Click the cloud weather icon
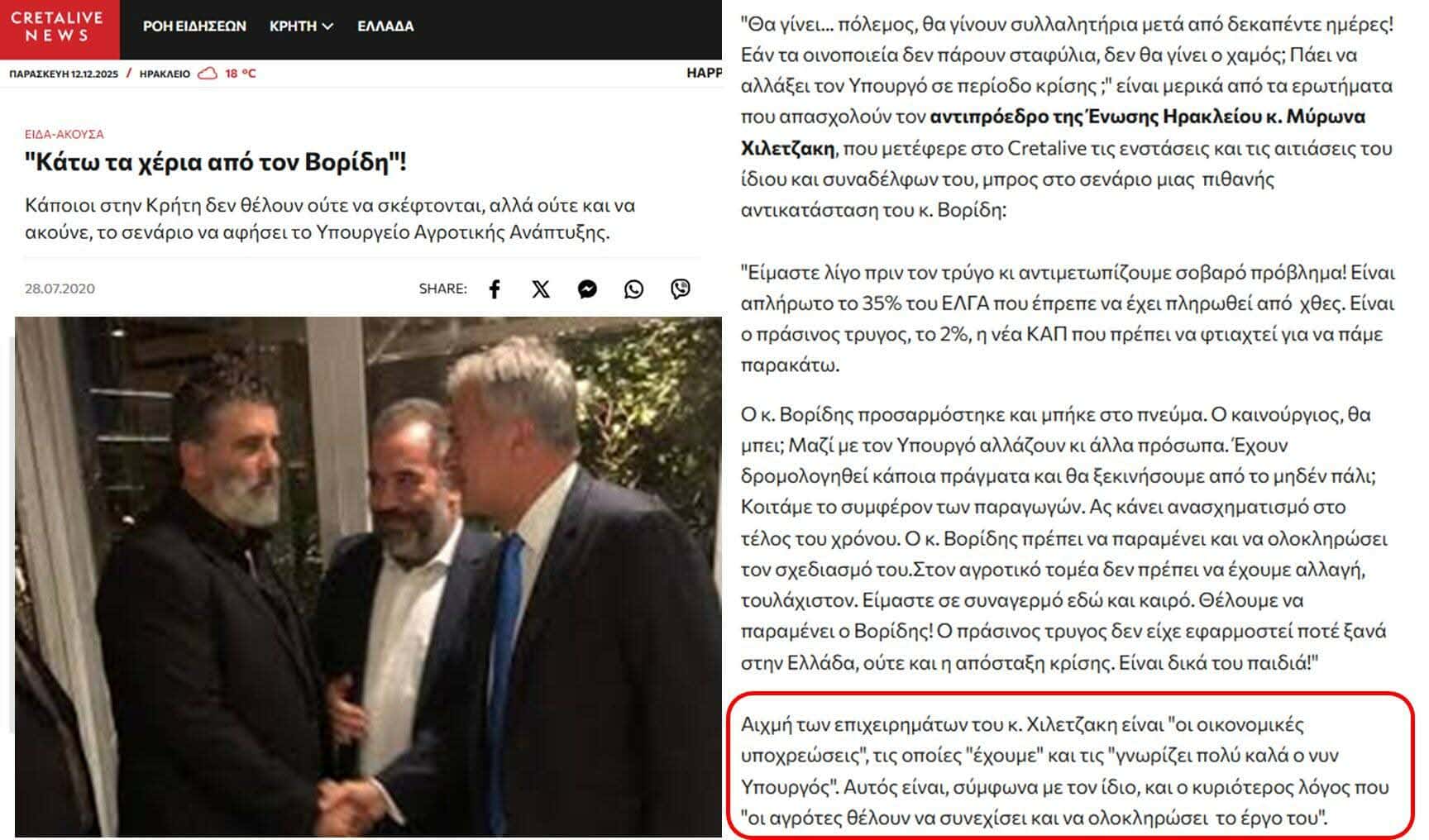 [x=208, y=74]
